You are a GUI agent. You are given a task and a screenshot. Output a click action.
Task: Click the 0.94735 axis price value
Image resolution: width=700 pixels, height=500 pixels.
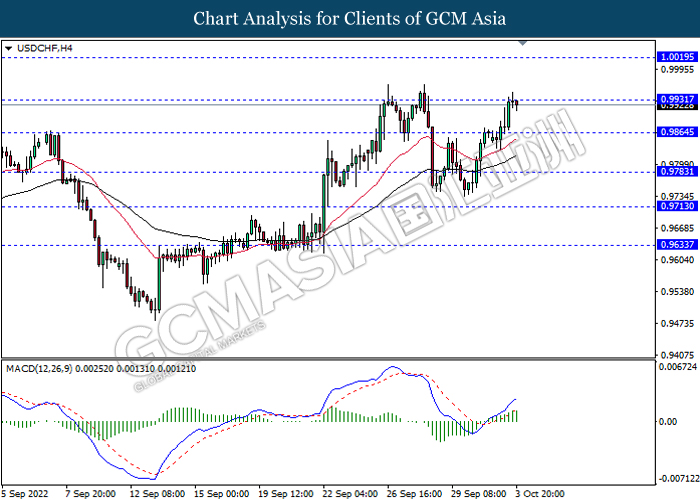point(677,323)
